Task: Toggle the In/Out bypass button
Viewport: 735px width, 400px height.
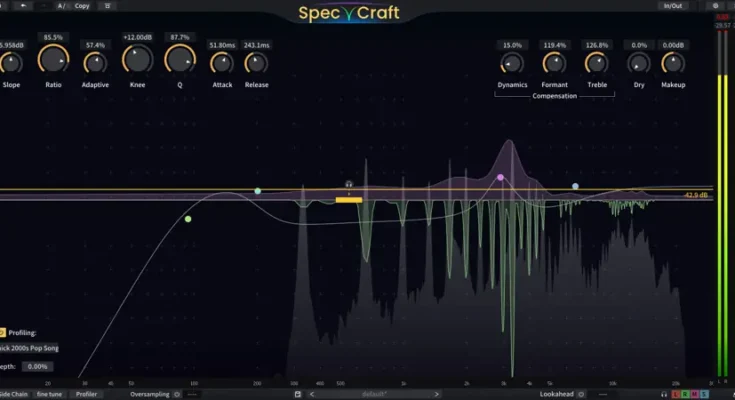Action: (x=674, y=5)
